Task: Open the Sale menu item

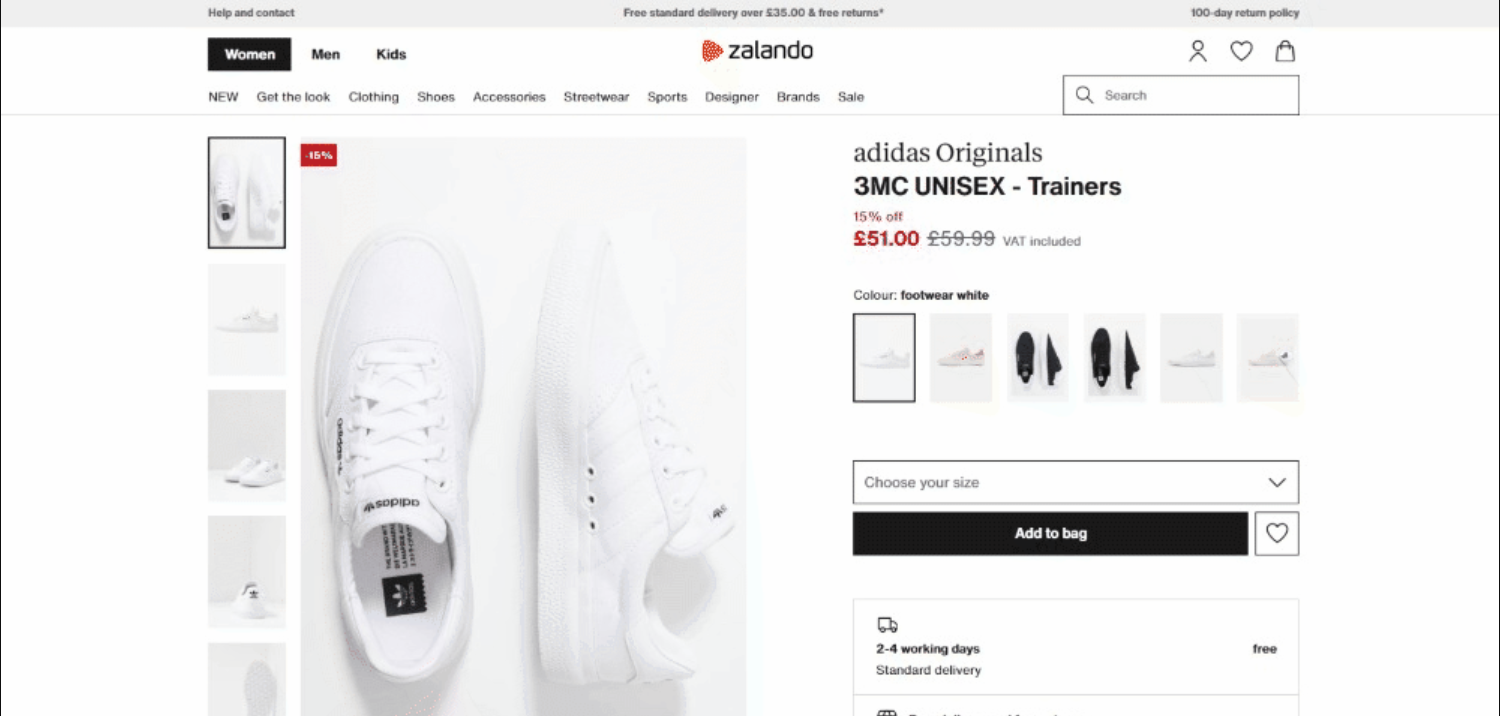Action: pos(850,97)
